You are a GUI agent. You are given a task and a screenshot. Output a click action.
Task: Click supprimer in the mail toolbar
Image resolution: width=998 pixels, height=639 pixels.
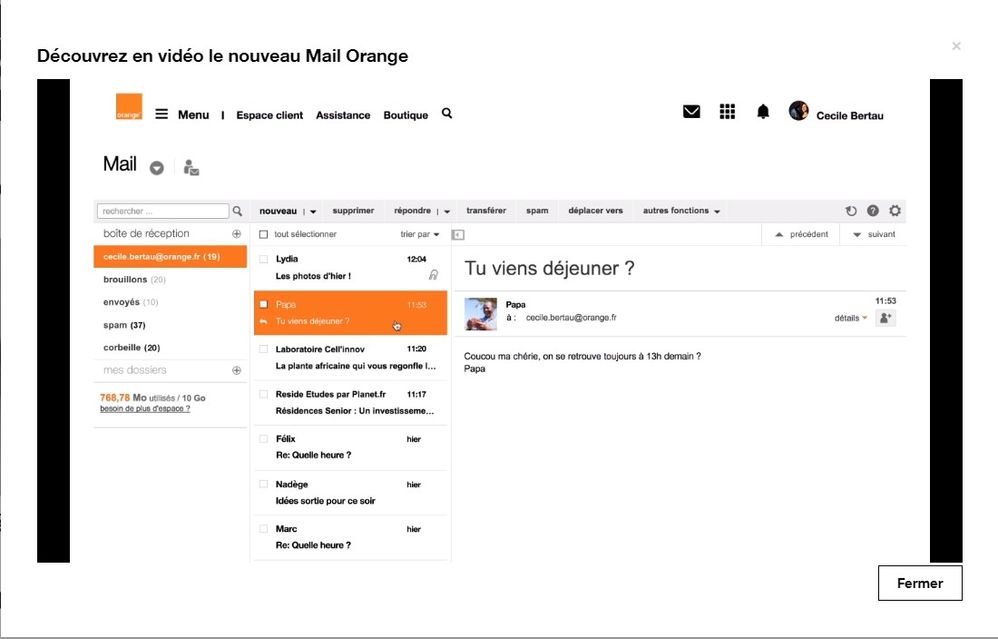(x=353, y=211)
